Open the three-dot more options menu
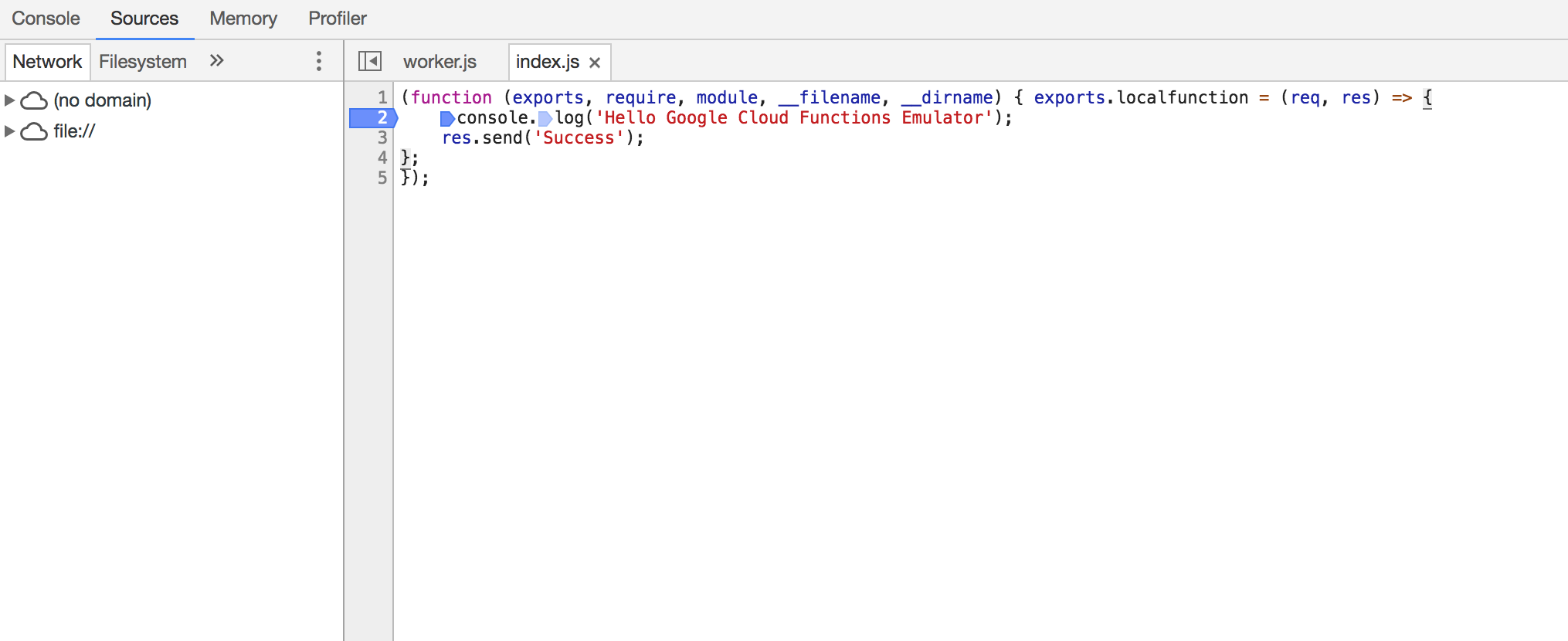1568x641 pixels. pyautogui.click(x=318, y=61)
